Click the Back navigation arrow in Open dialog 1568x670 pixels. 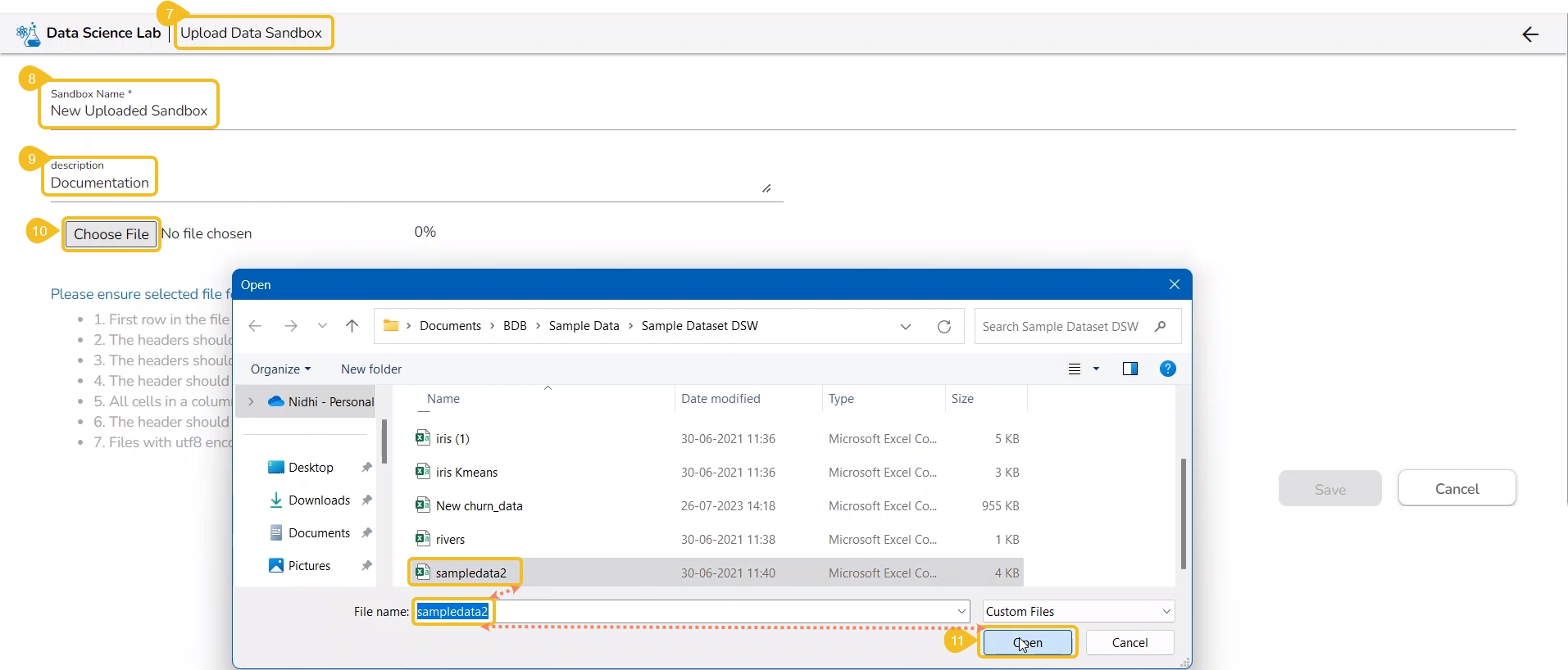[x=255, y=326]
